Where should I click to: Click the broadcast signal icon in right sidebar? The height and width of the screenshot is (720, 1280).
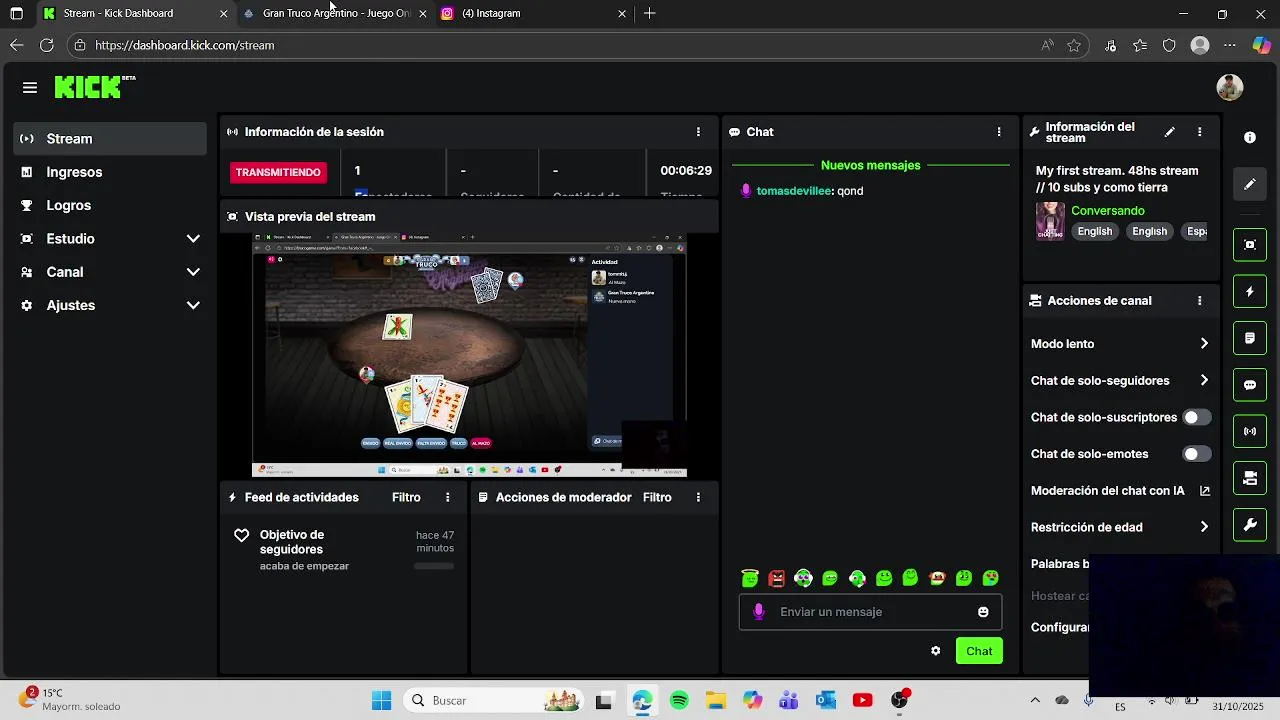pyautogui.click(x=1250, y=431)
